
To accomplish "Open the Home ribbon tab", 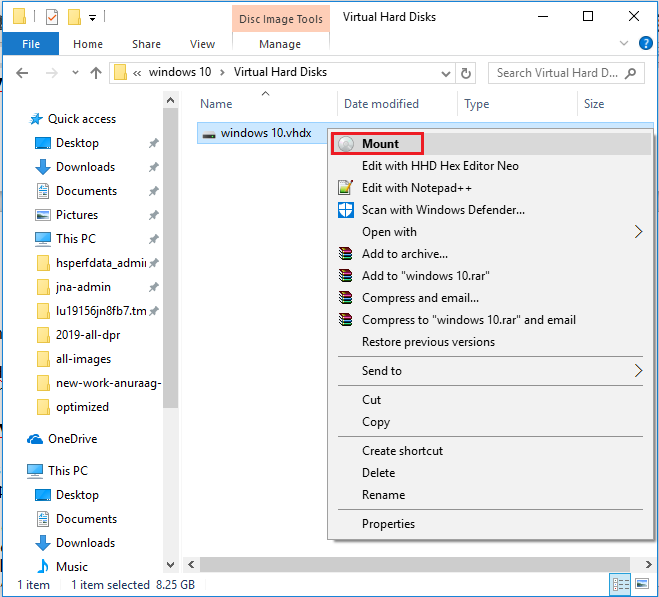I will (x=88, y=44).
